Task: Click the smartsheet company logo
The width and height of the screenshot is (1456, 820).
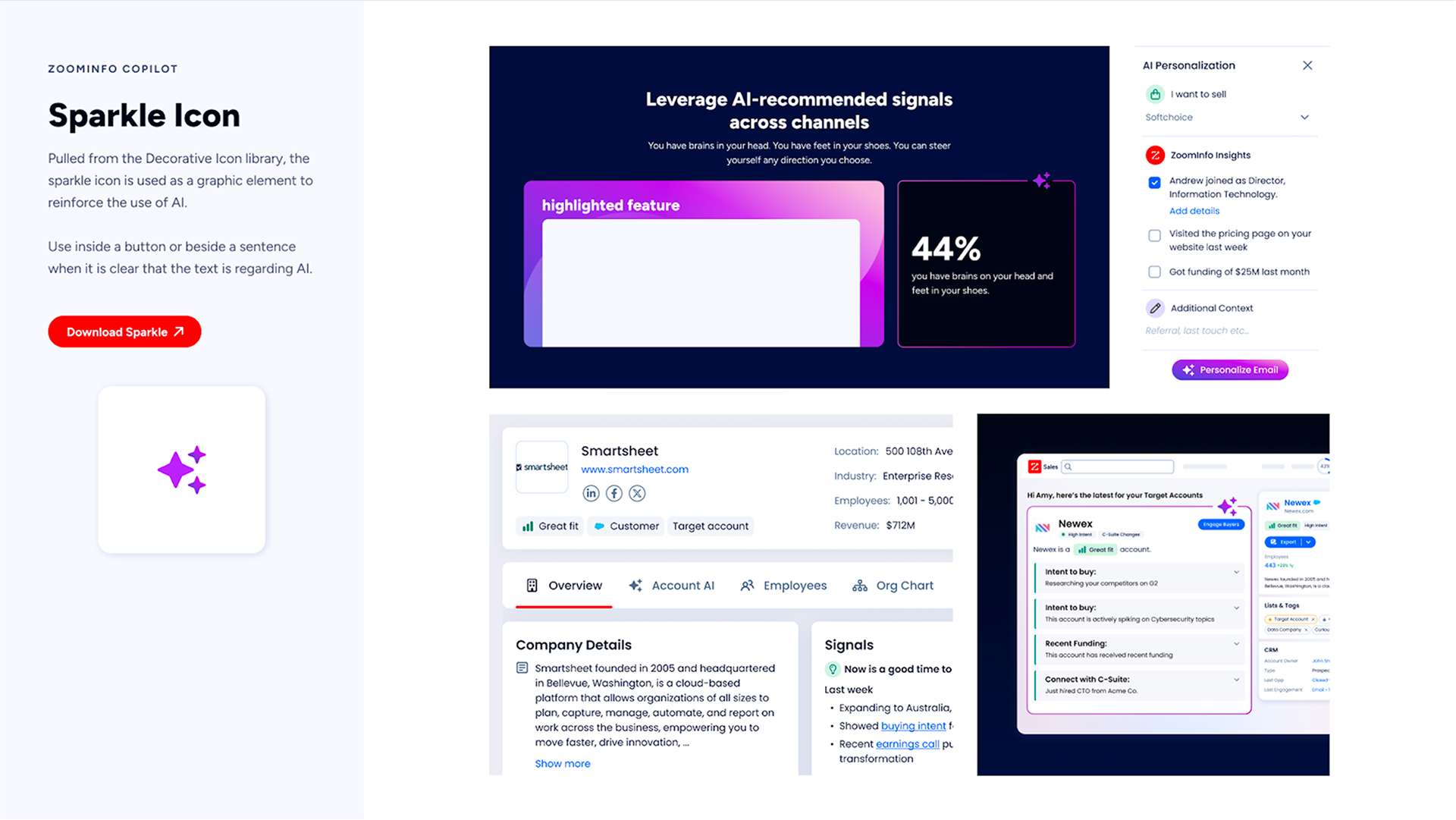Action: point(541,467)
